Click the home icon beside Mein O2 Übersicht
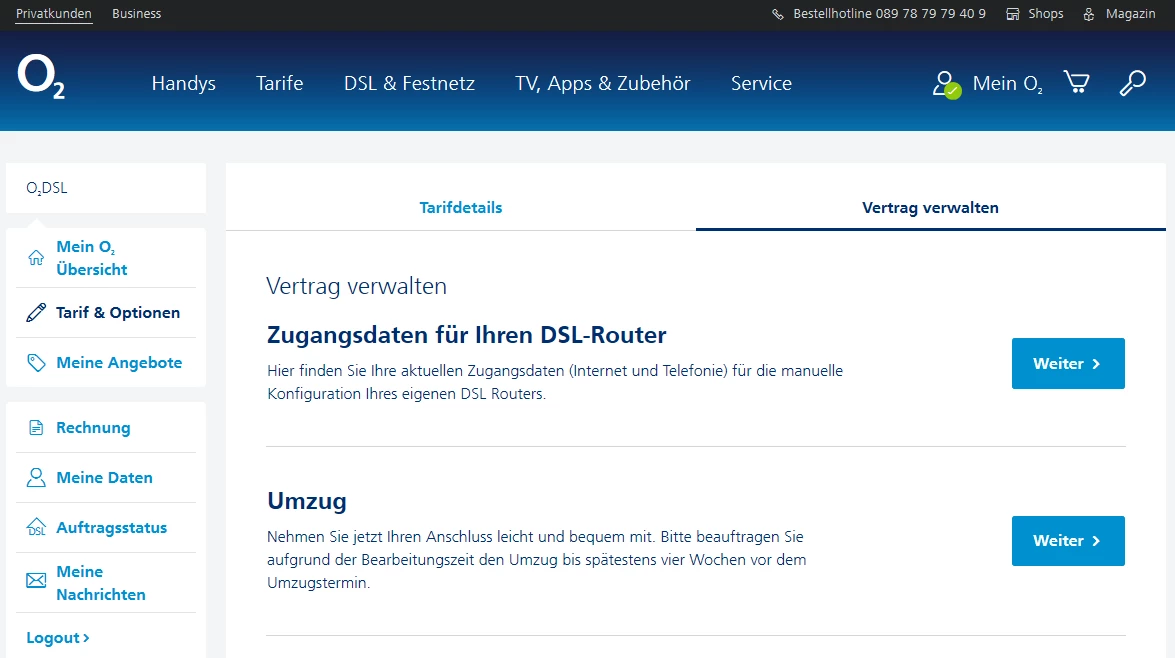The width and height of the screenshot is (1175, 658). pos(36,258)
